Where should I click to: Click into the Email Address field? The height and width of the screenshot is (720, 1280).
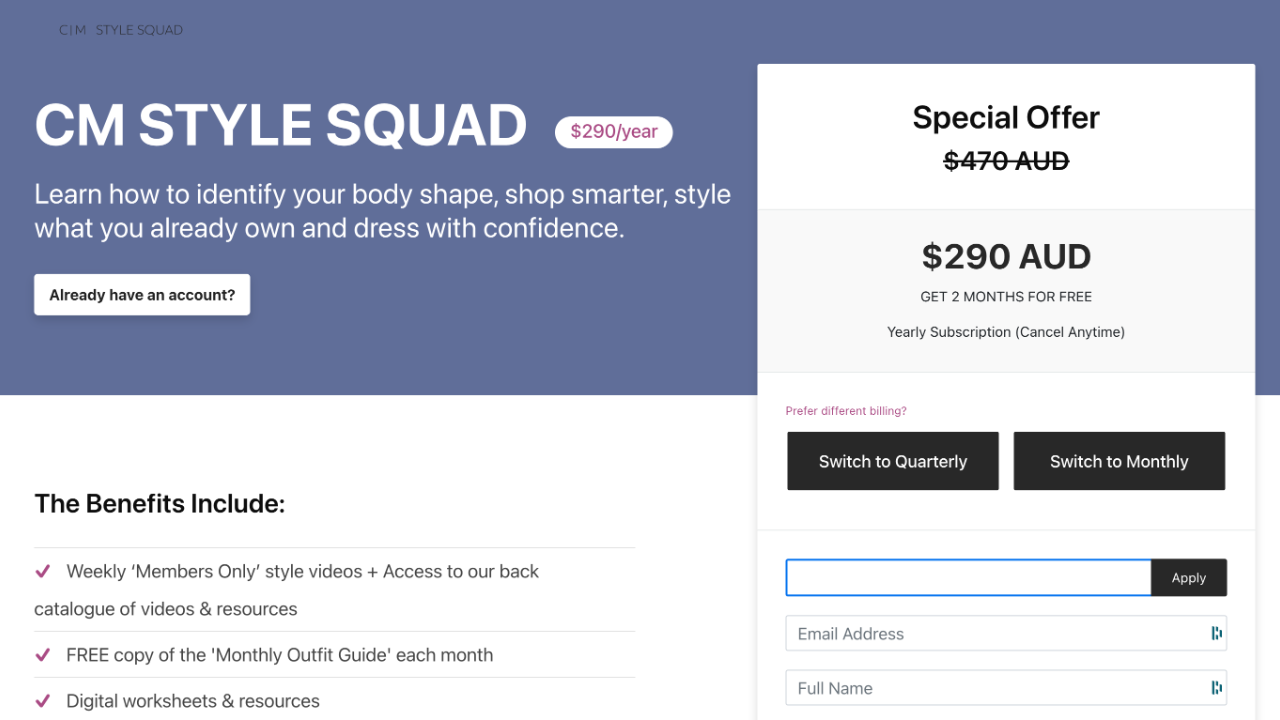coord(995,633)
